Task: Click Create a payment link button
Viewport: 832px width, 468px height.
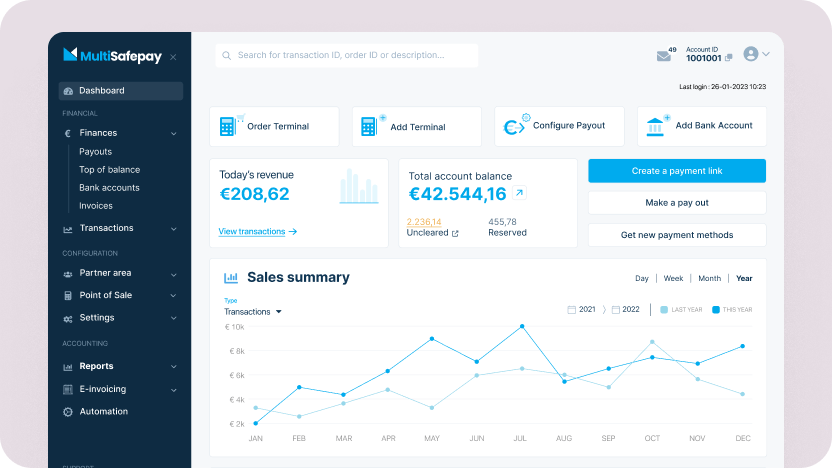Action: click(677, 171)
